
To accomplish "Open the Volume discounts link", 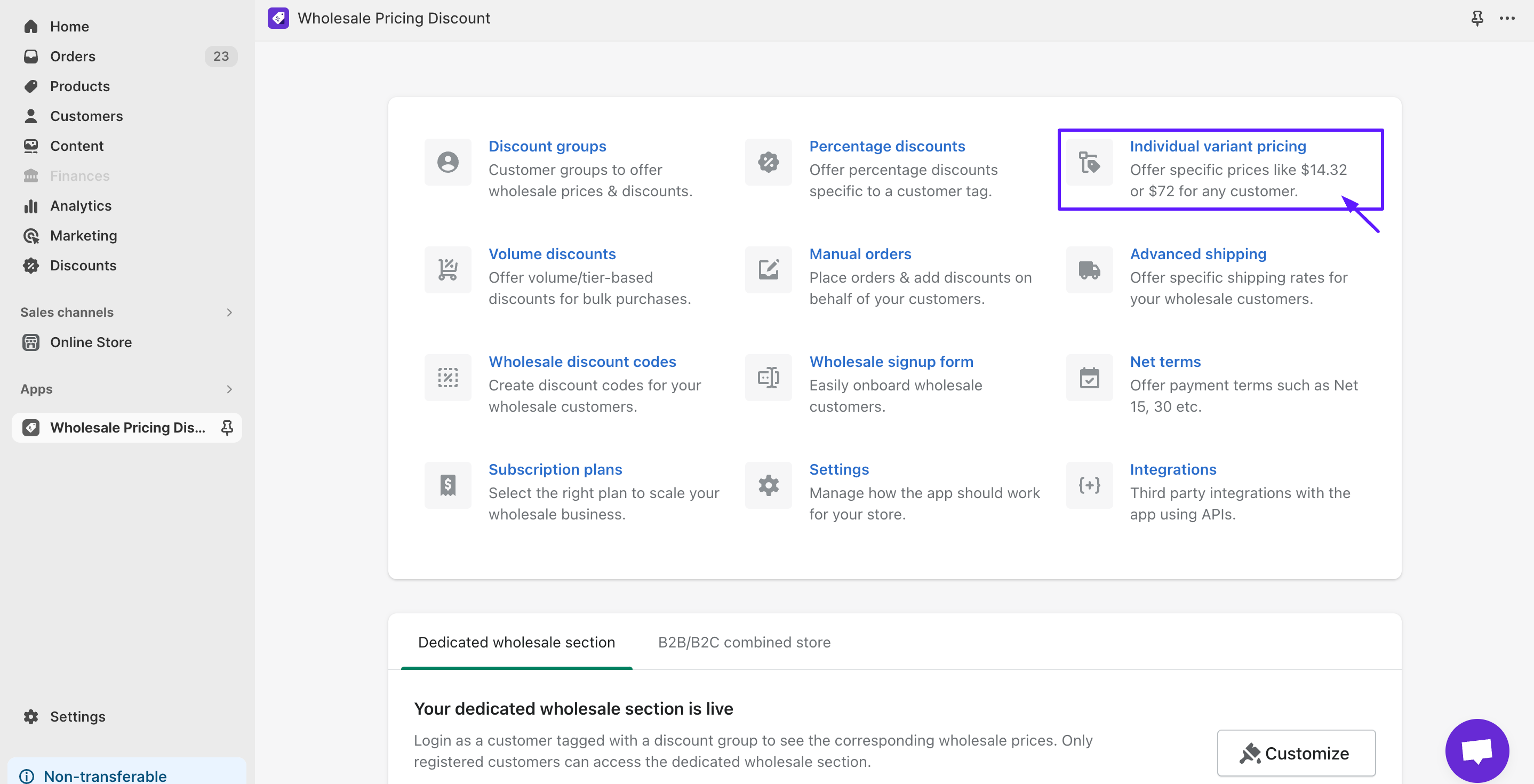I will [x=552, y=253].
